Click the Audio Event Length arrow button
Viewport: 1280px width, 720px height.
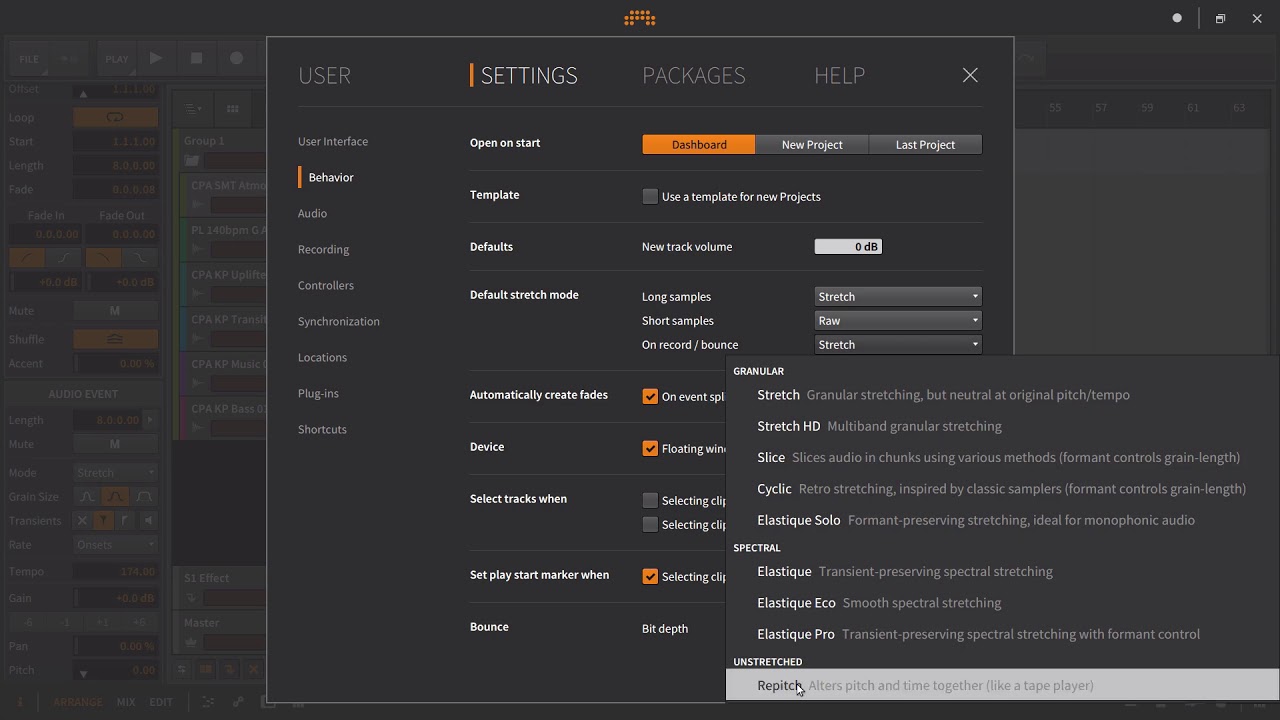[151, 420]
